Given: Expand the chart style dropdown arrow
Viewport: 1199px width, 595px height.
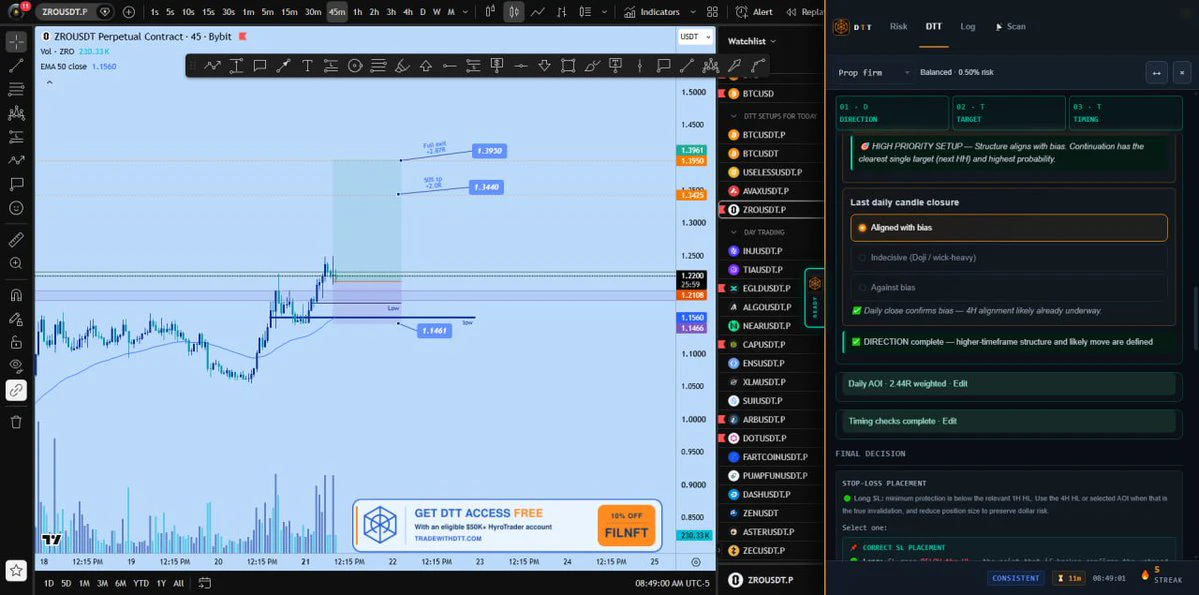Looking at the screenshot, I should tap(605, 12).
